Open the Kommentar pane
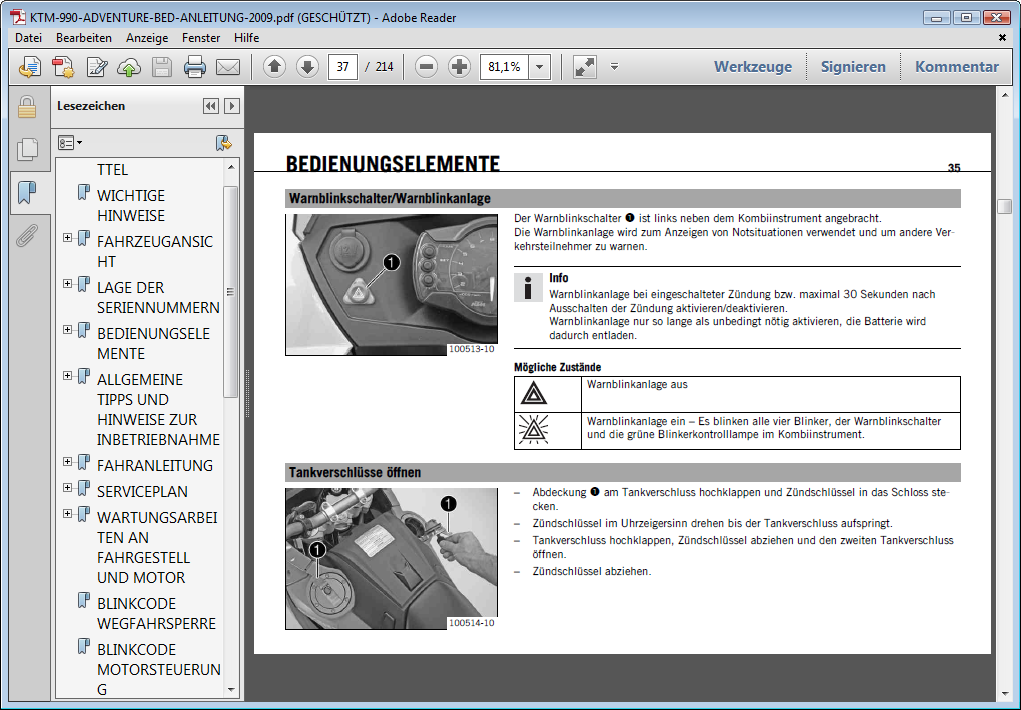The height and width of the screenshot is (710, 1021). click(956, 67)
